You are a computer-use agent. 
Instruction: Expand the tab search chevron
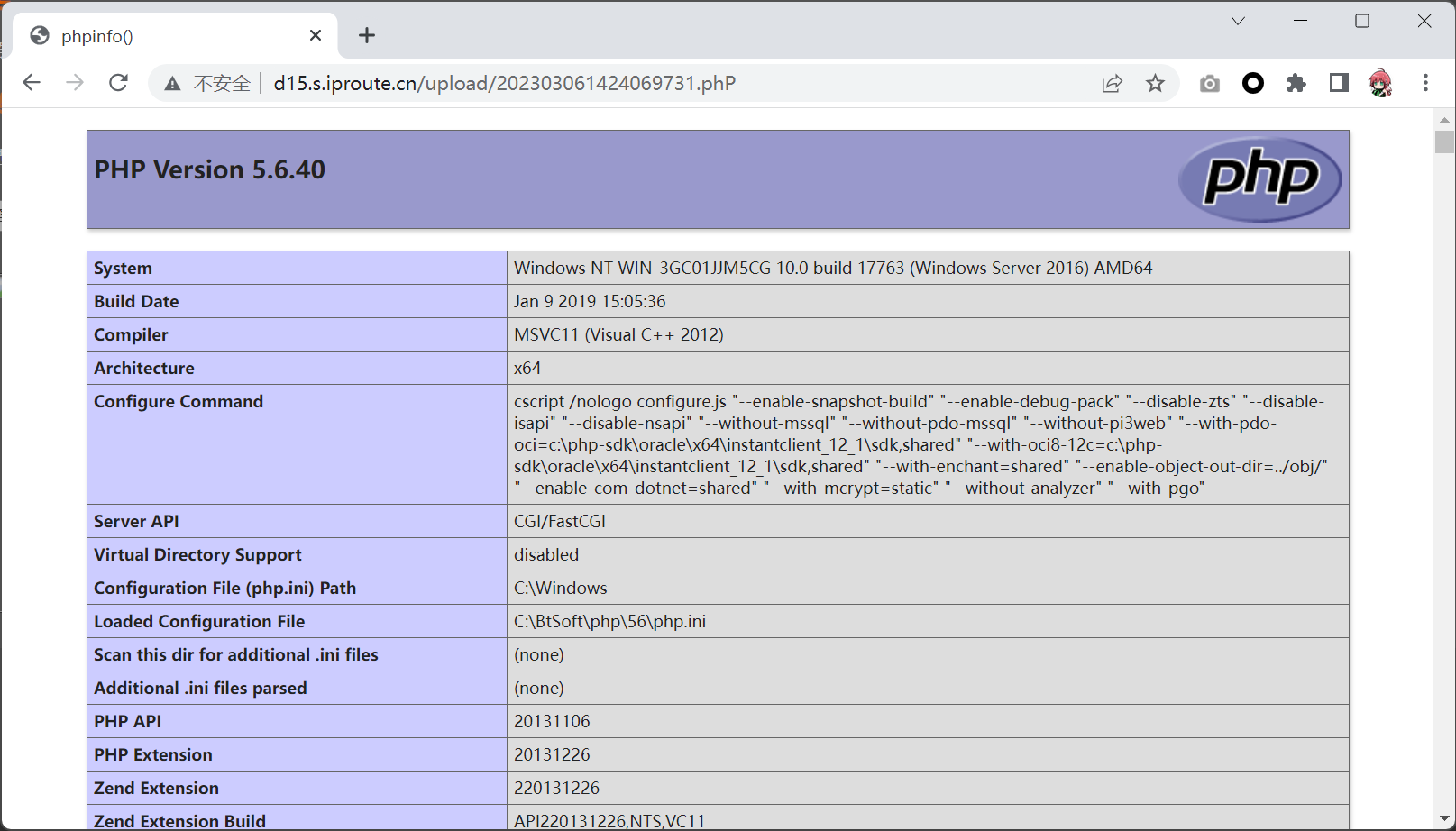1238,22
